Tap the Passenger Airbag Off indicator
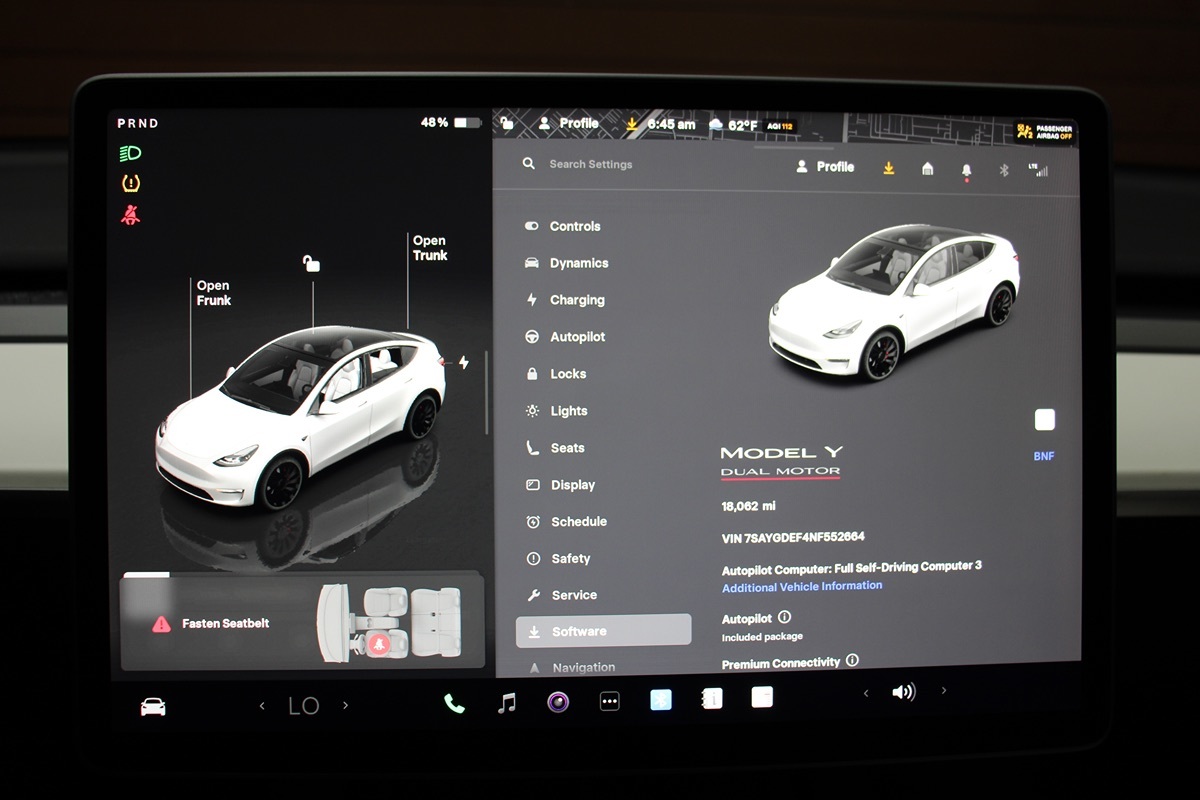The height and width of the screenshot is (800, 1200). tap(1045, 132)
